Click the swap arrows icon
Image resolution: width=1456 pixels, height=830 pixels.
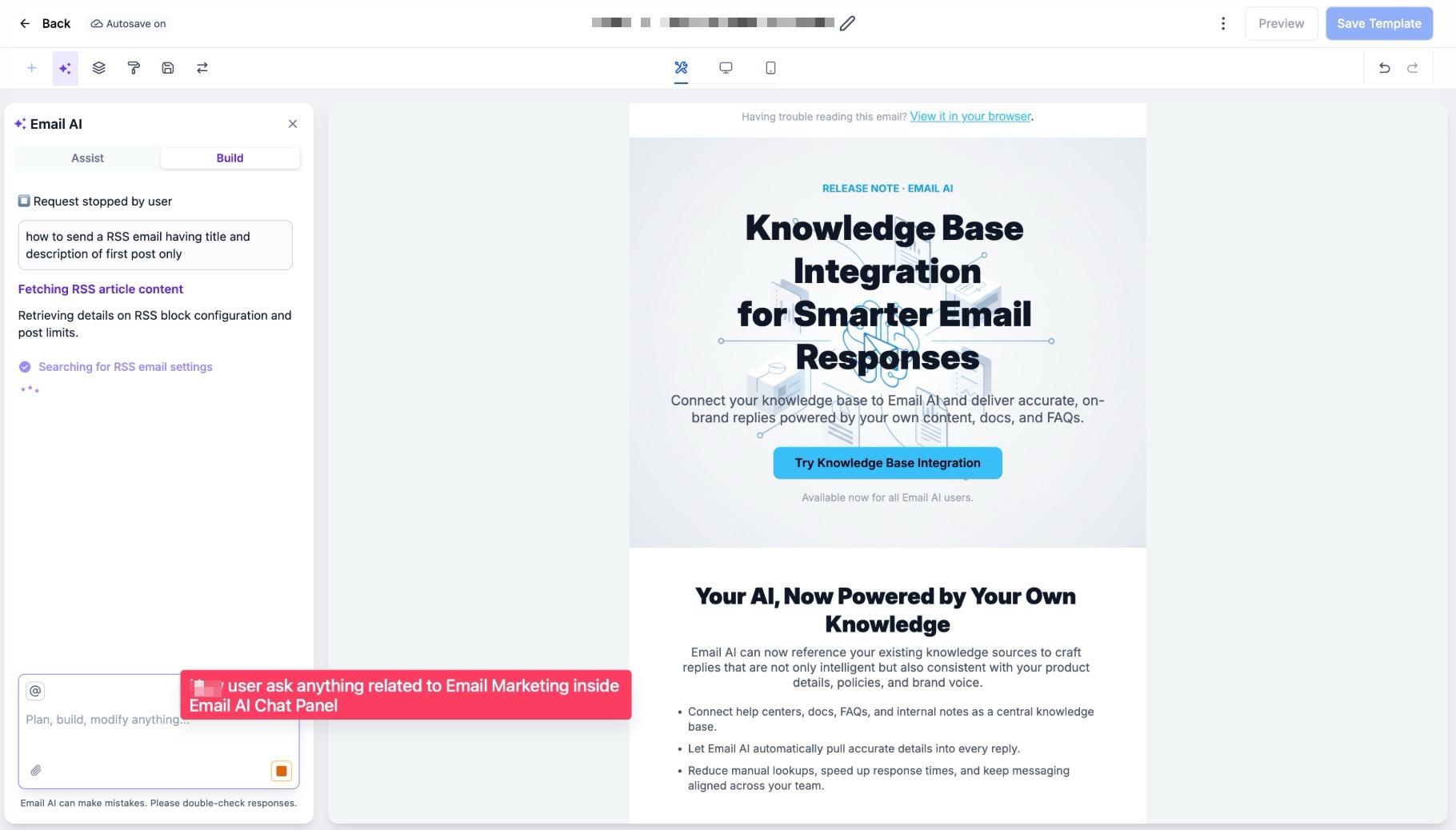(202, 68)
